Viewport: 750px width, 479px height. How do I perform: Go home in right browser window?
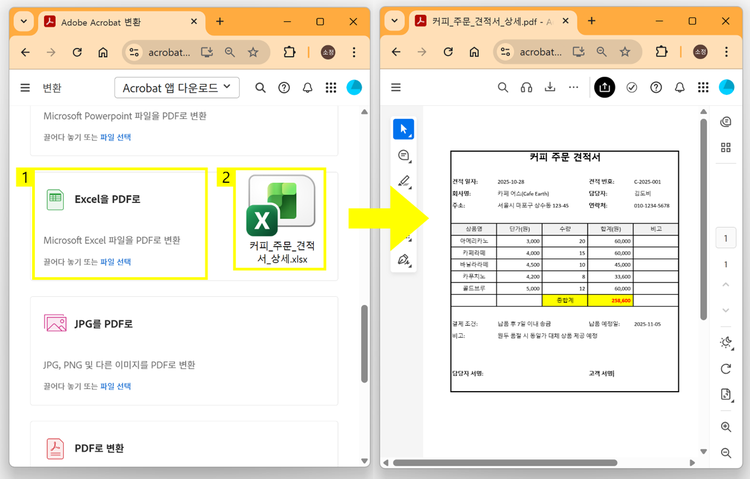[474, 52]
